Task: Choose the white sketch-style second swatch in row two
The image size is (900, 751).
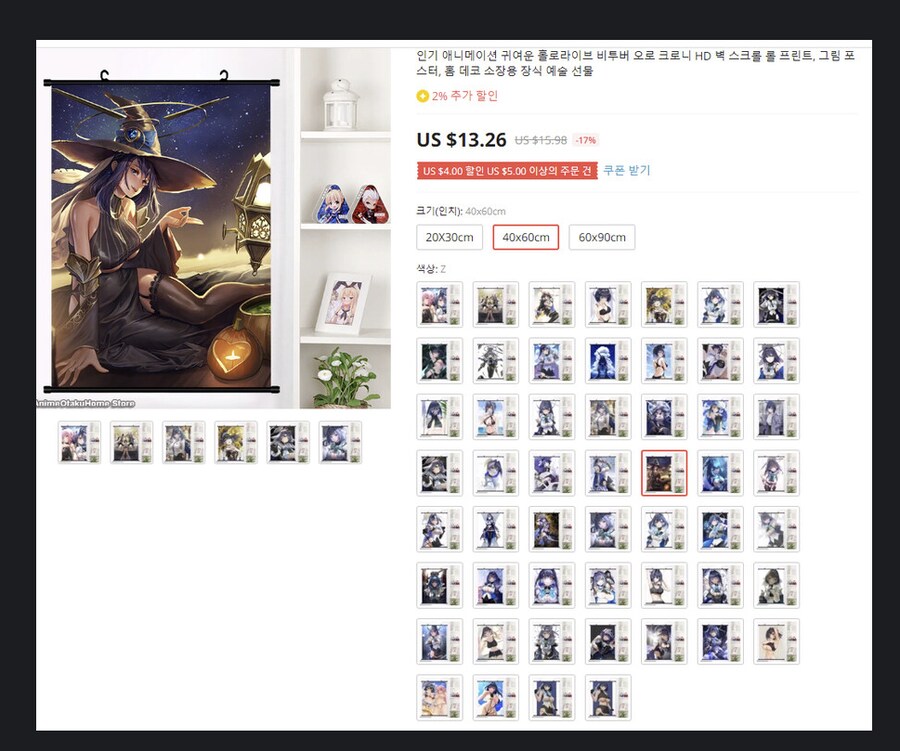Action: 496,361
